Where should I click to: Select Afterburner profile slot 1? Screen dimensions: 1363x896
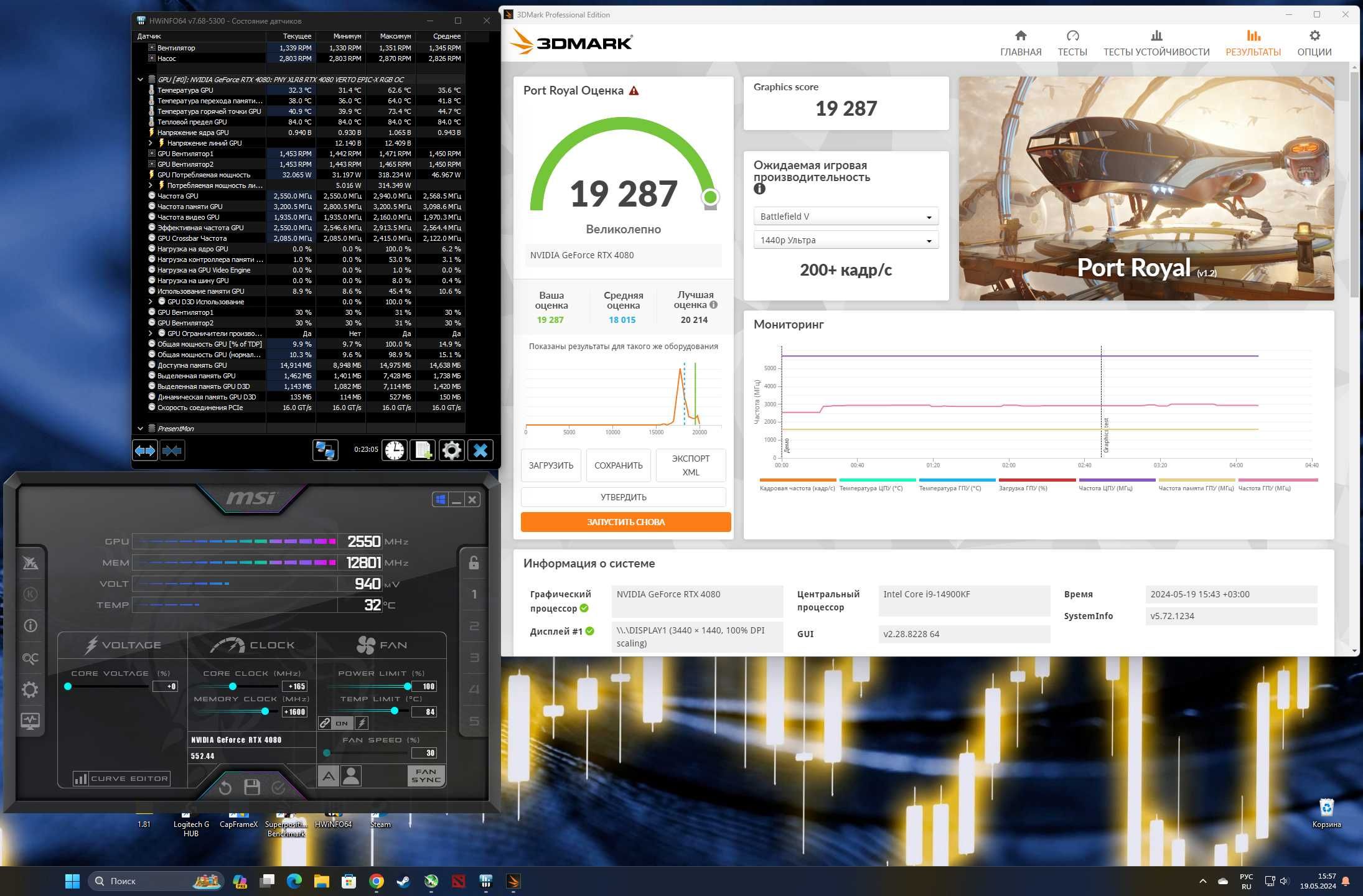[x=474, y=594]
